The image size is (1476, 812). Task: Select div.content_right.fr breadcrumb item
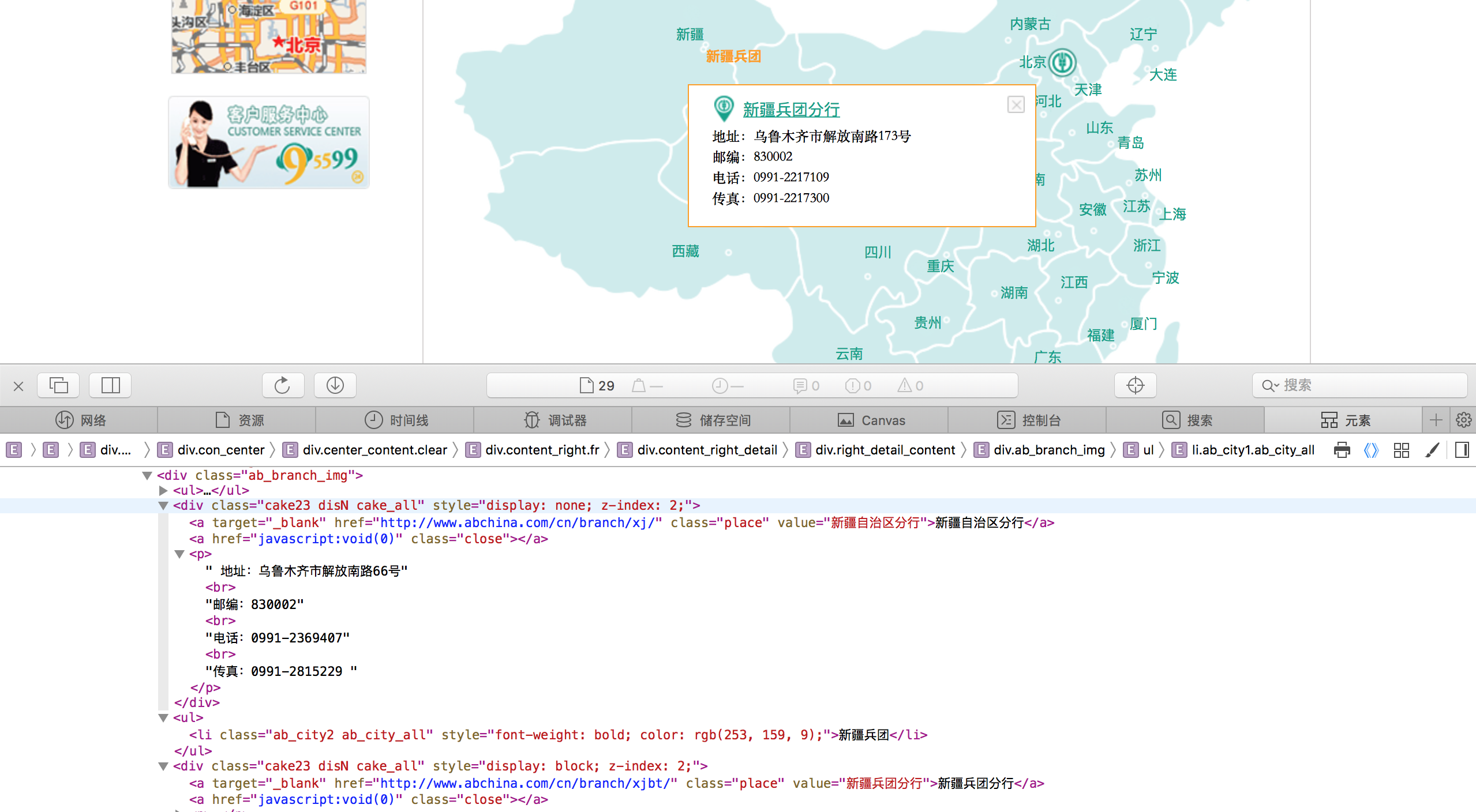[x=533, y=450]
